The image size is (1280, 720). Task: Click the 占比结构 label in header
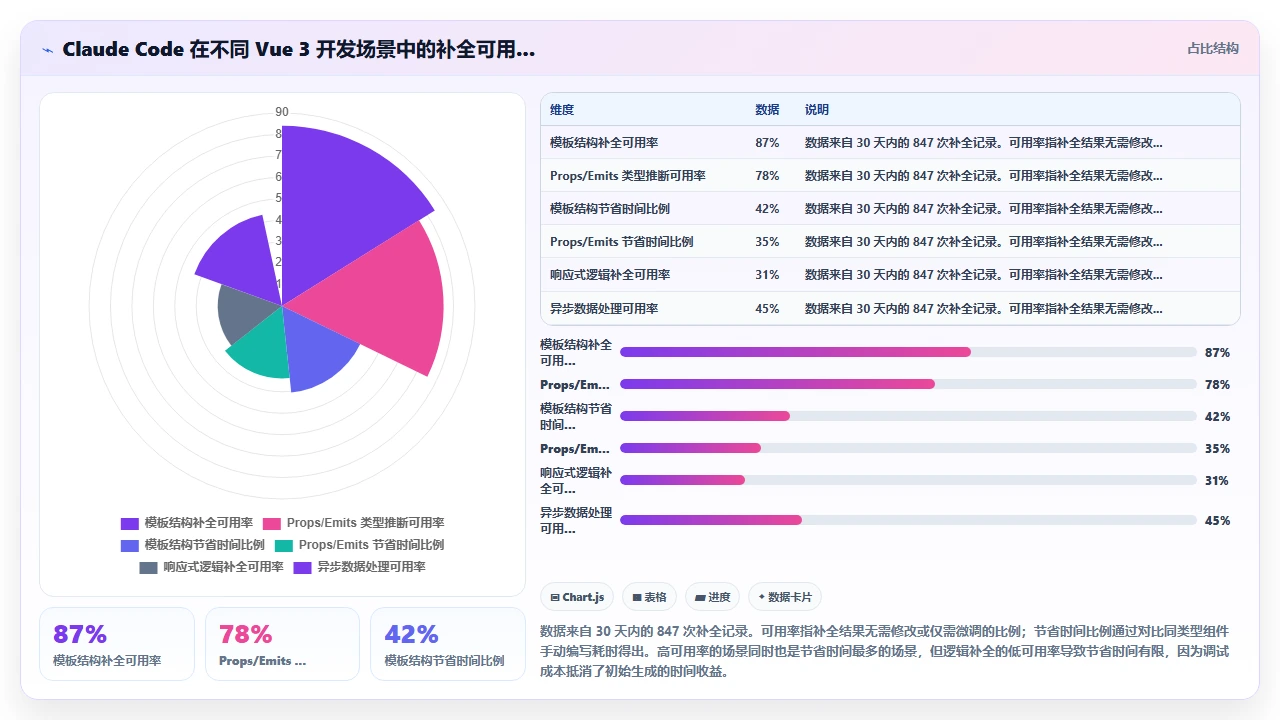1213,48
